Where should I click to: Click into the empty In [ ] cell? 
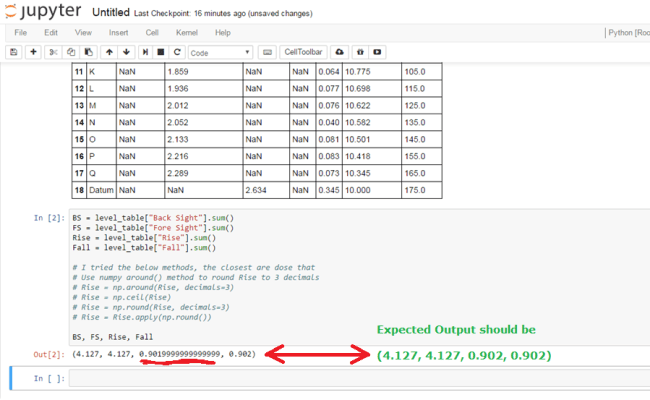click(x=359, y=378)
